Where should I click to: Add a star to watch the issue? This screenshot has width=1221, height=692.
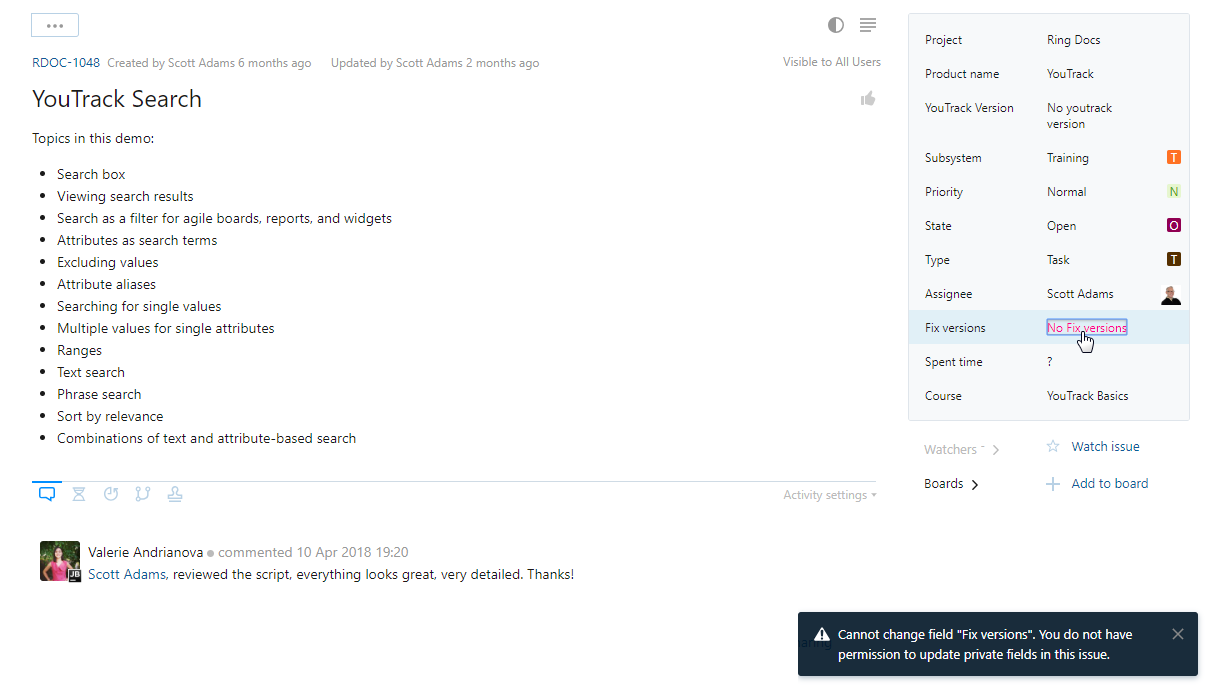pyautogui.click(x=1052, y=447)
